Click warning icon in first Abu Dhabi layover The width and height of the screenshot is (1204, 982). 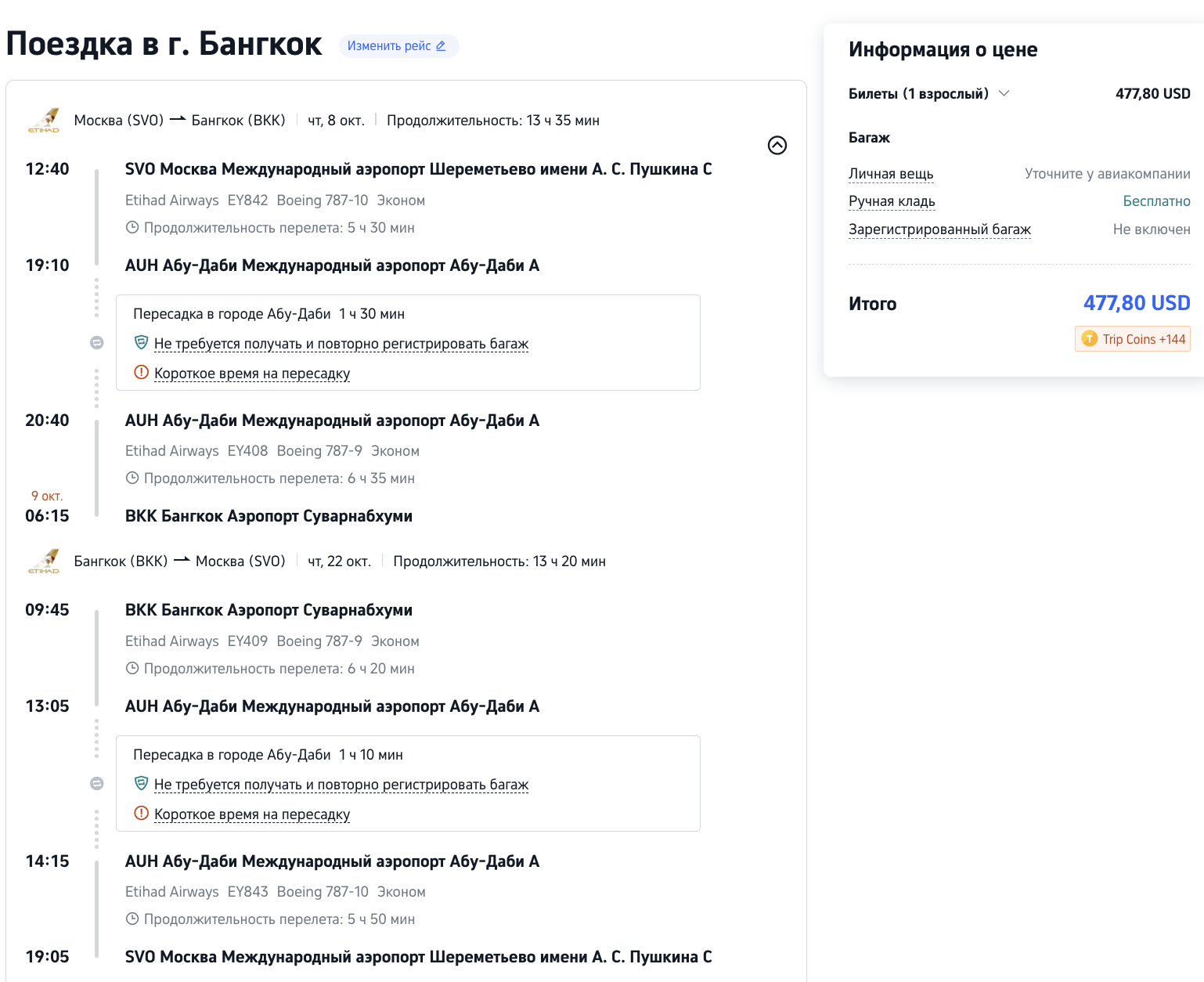142,373
